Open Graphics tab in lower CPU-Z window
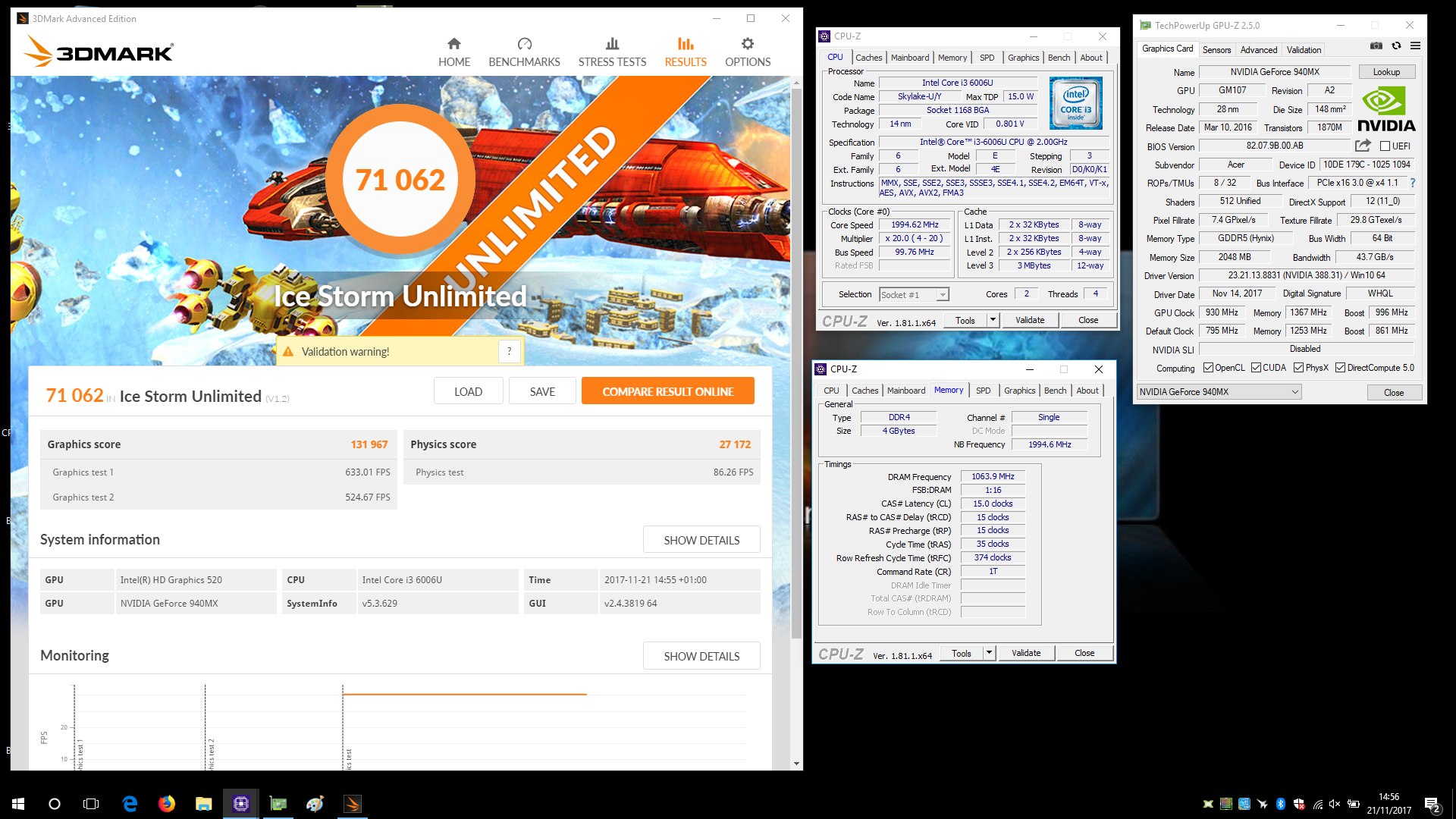Image resolution: width=1456 pixels, height=819 pixels. [1019, 391]
